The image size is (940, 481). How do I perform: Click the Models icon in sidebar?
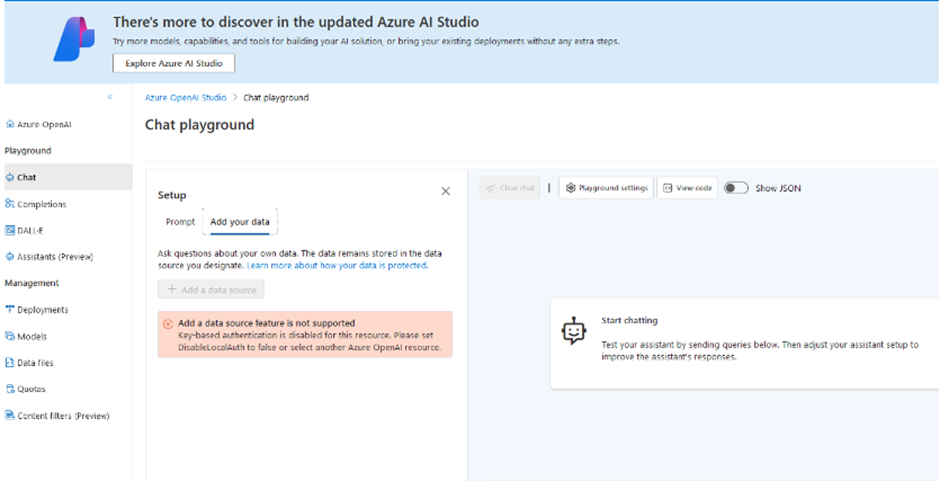(9, 336)
